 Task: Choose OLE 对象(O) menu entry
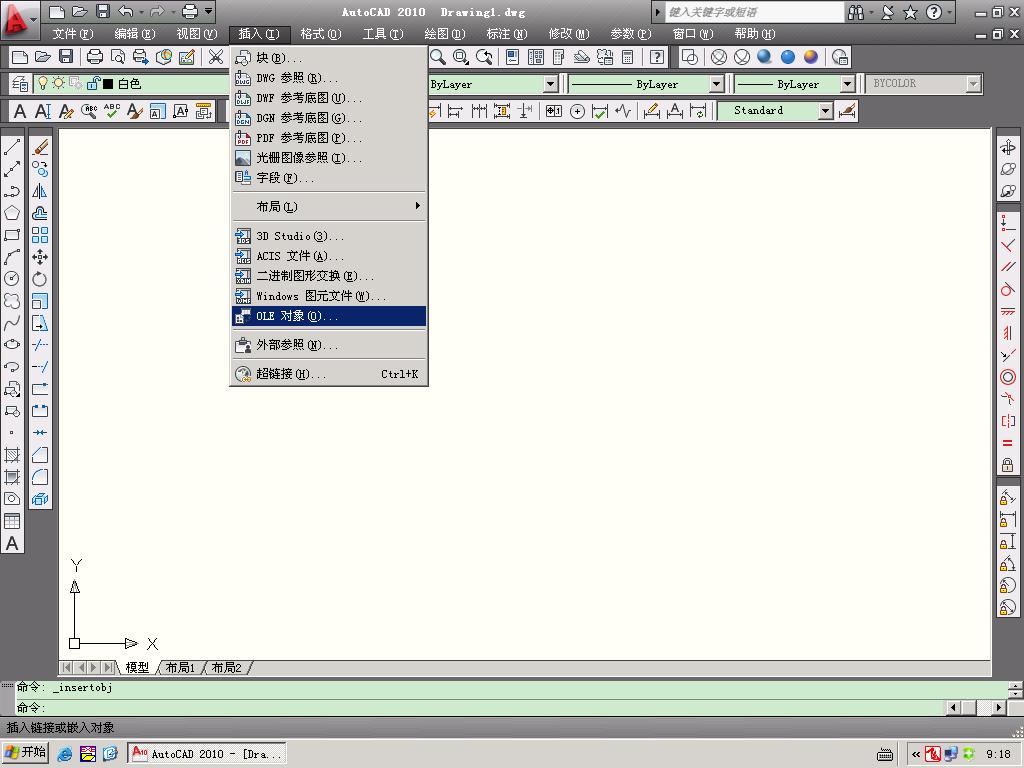(x=329, y=316)
